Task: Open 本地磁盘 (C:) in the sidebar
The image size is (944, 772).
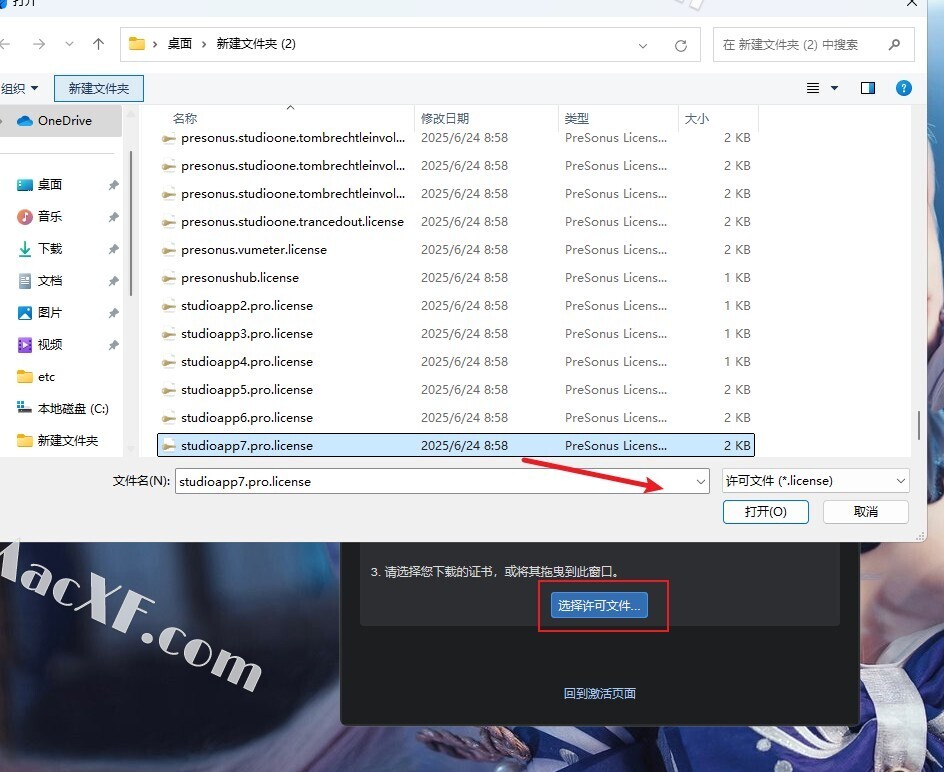Action: 62,408
